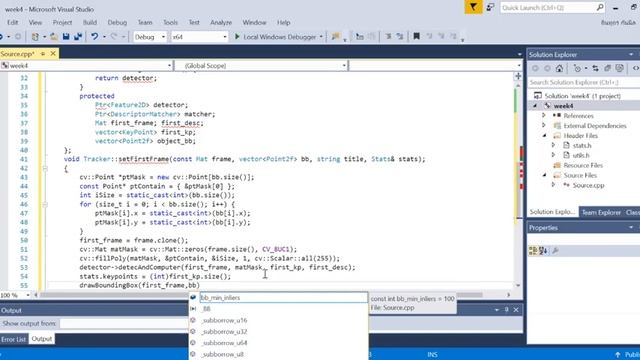Expand the utils.h file node
The width and height of the screenshot is (640, 360).
553,155
